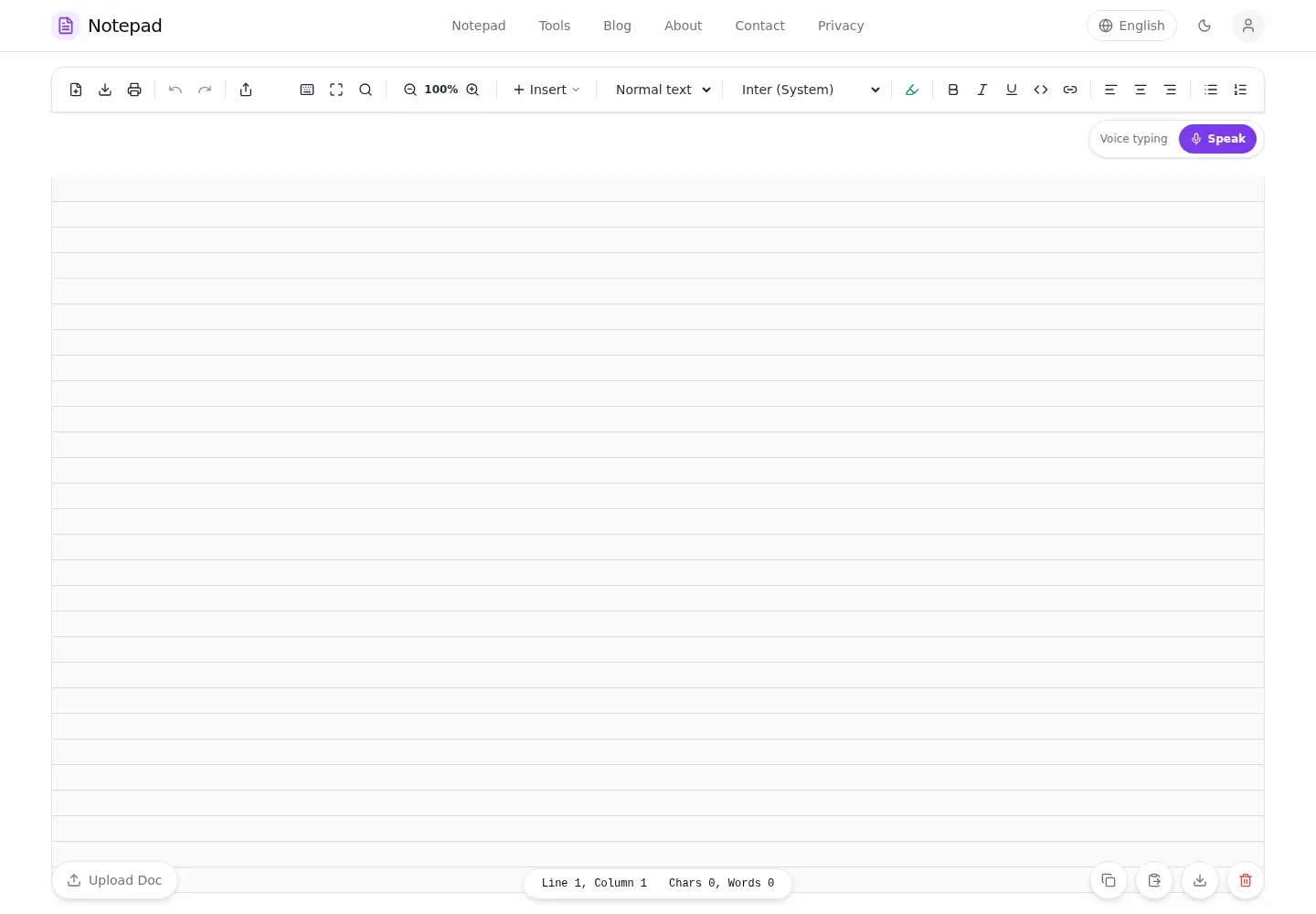
Task: Toggle italic formatting
Action: point(982,90)
